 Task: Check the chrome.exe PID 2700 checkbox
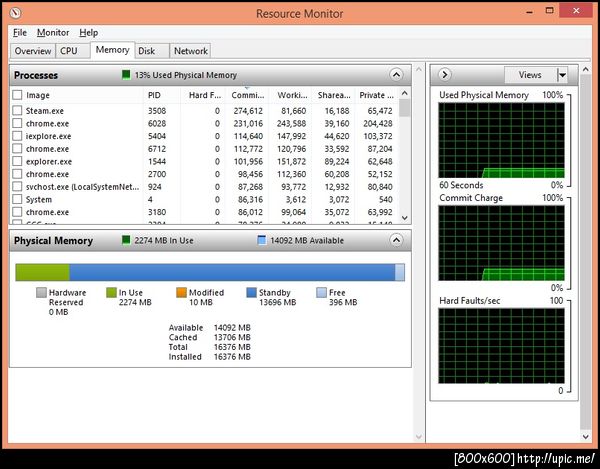click(17, 174)
